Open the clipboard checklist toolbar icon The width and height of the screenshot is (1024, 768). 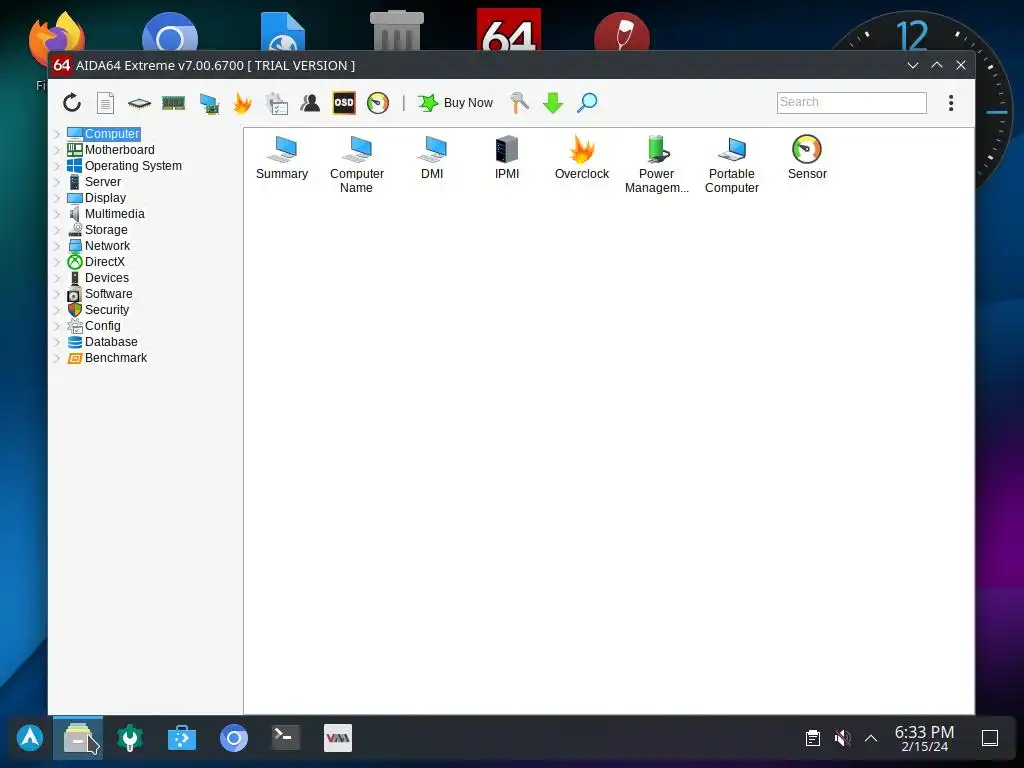click(x=277, y=103)
